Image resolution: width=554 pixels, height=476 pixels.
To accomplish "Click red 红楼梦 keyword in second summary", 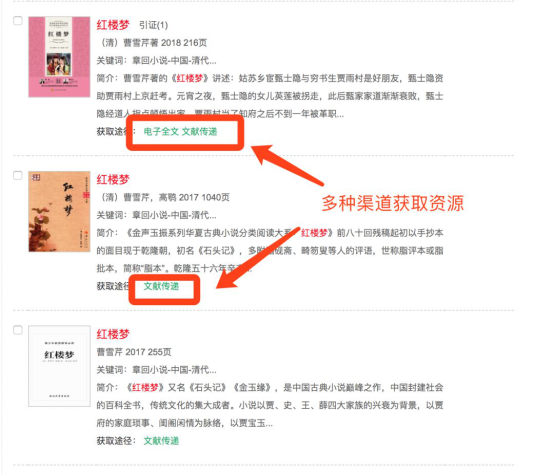I will point(314,233).
